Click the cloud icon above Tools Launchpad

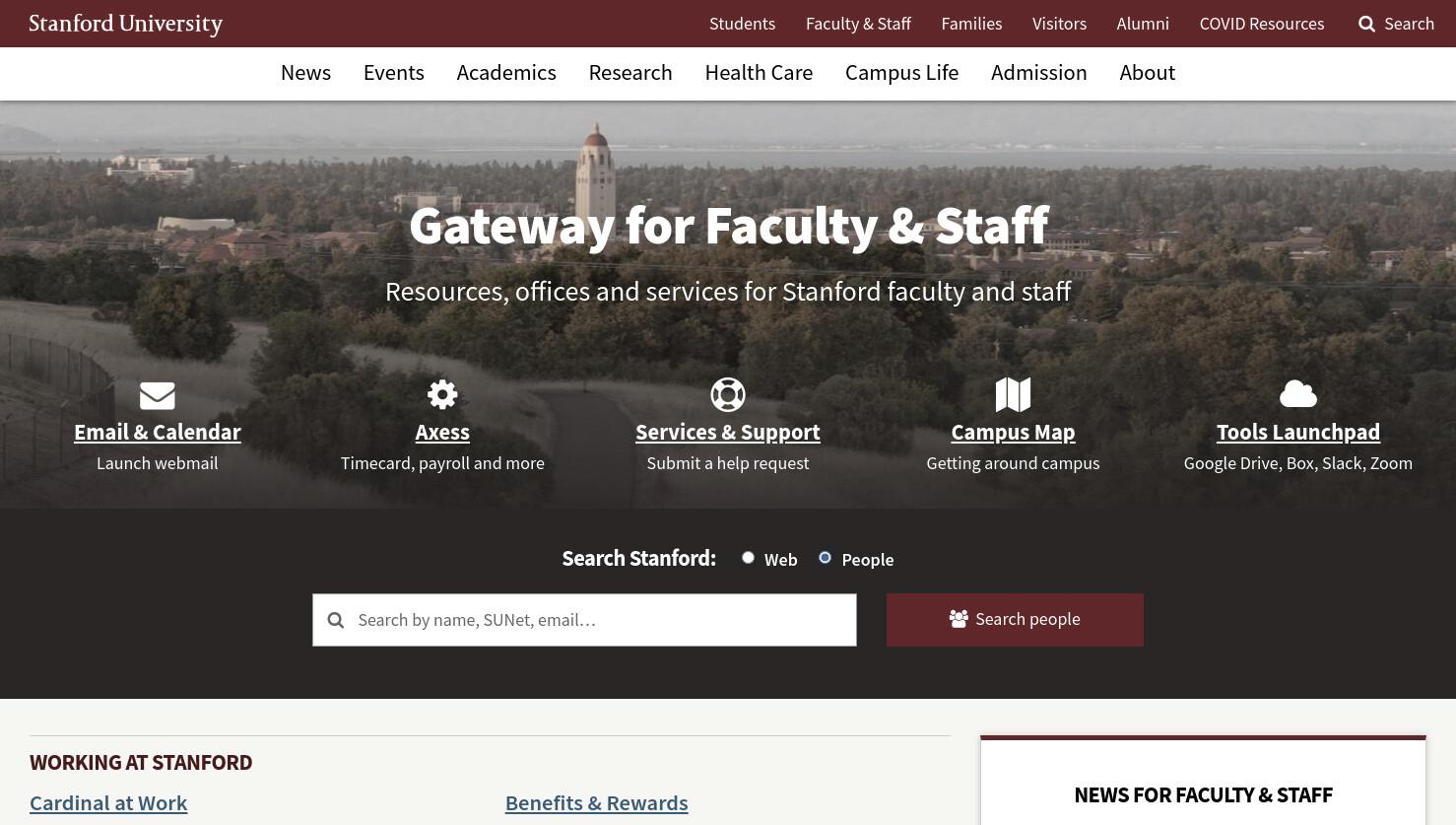tap(1298, 394)
